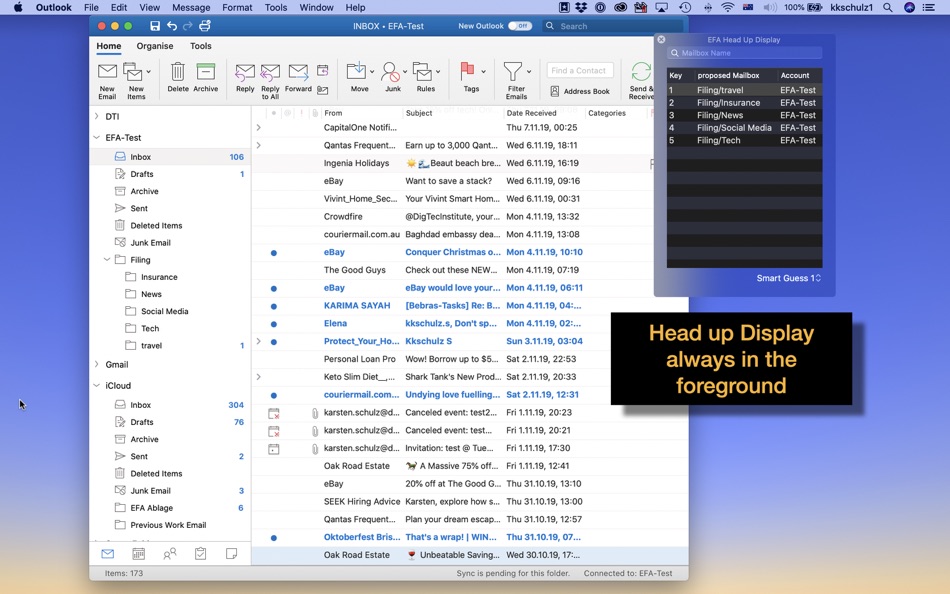The height and width of the screenshot is (594, 950).
Task: Open the Notes view
Action: click(x=231, y=553)
